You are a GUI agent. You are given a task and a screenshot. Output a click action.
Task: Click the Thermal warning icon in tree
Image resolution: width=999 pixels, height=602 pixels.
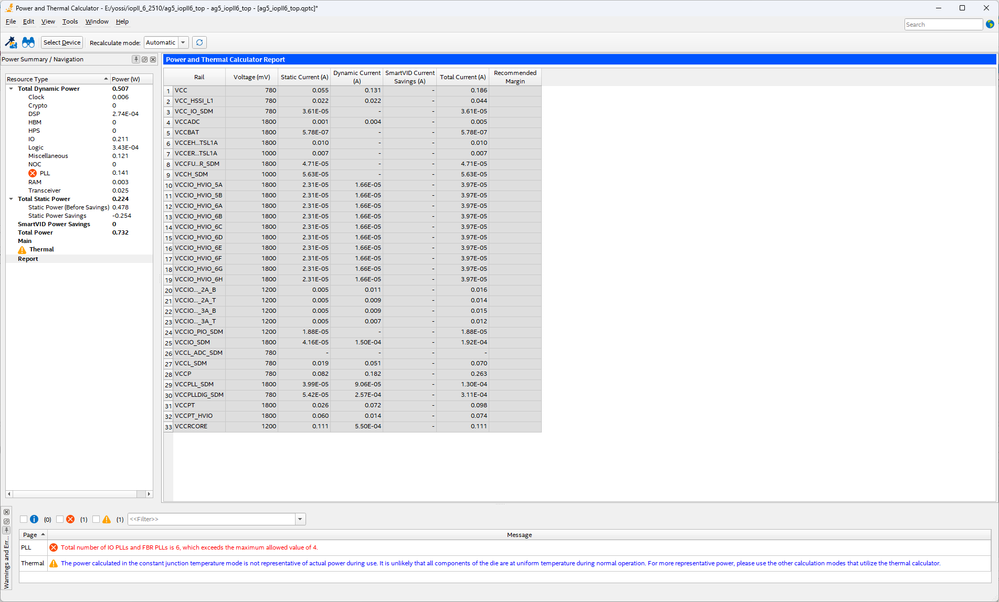(x=22, y=250)
